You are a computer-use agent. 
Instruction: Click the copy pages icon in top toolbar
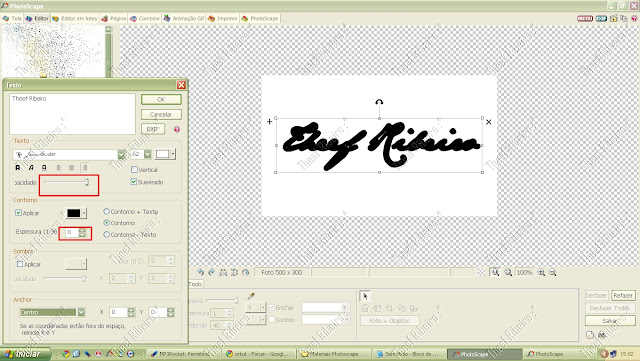click(x=624, y=18)
